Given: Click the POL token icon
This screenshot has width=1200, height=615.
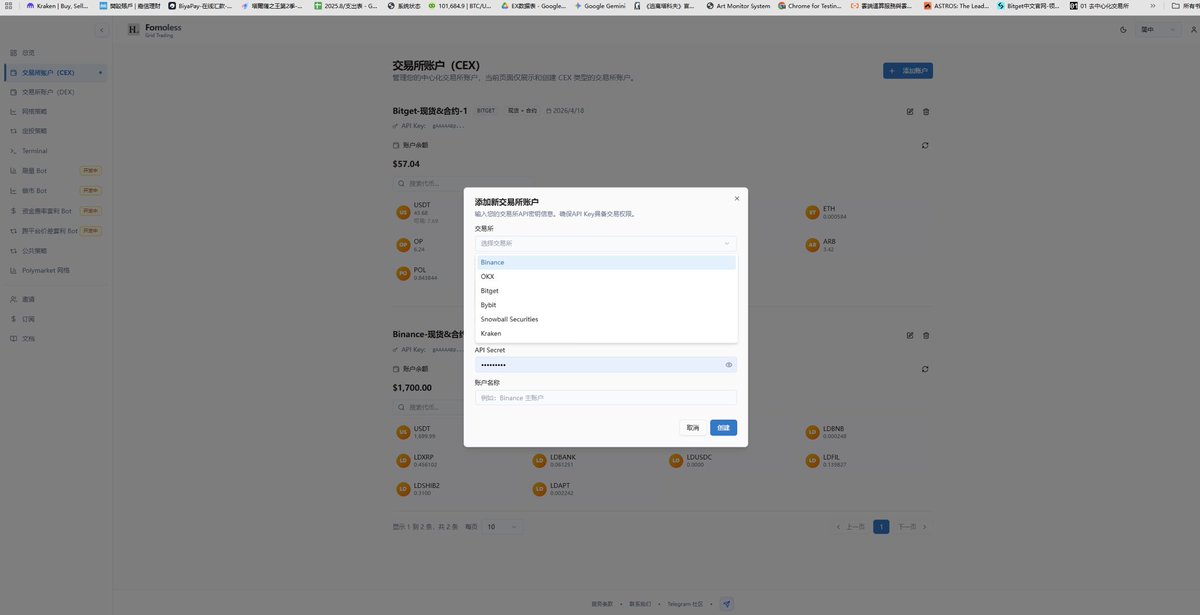Looking at the screenshot, I should pyautogui.click(x=404, y=273).
